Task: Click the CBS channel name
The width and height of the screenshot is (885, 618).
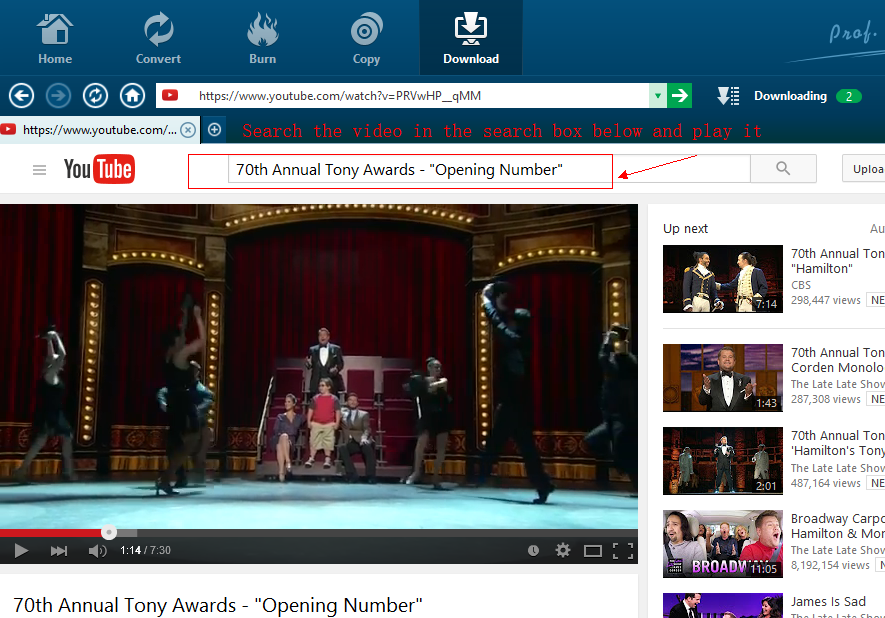Action: [x=800, y=285]
